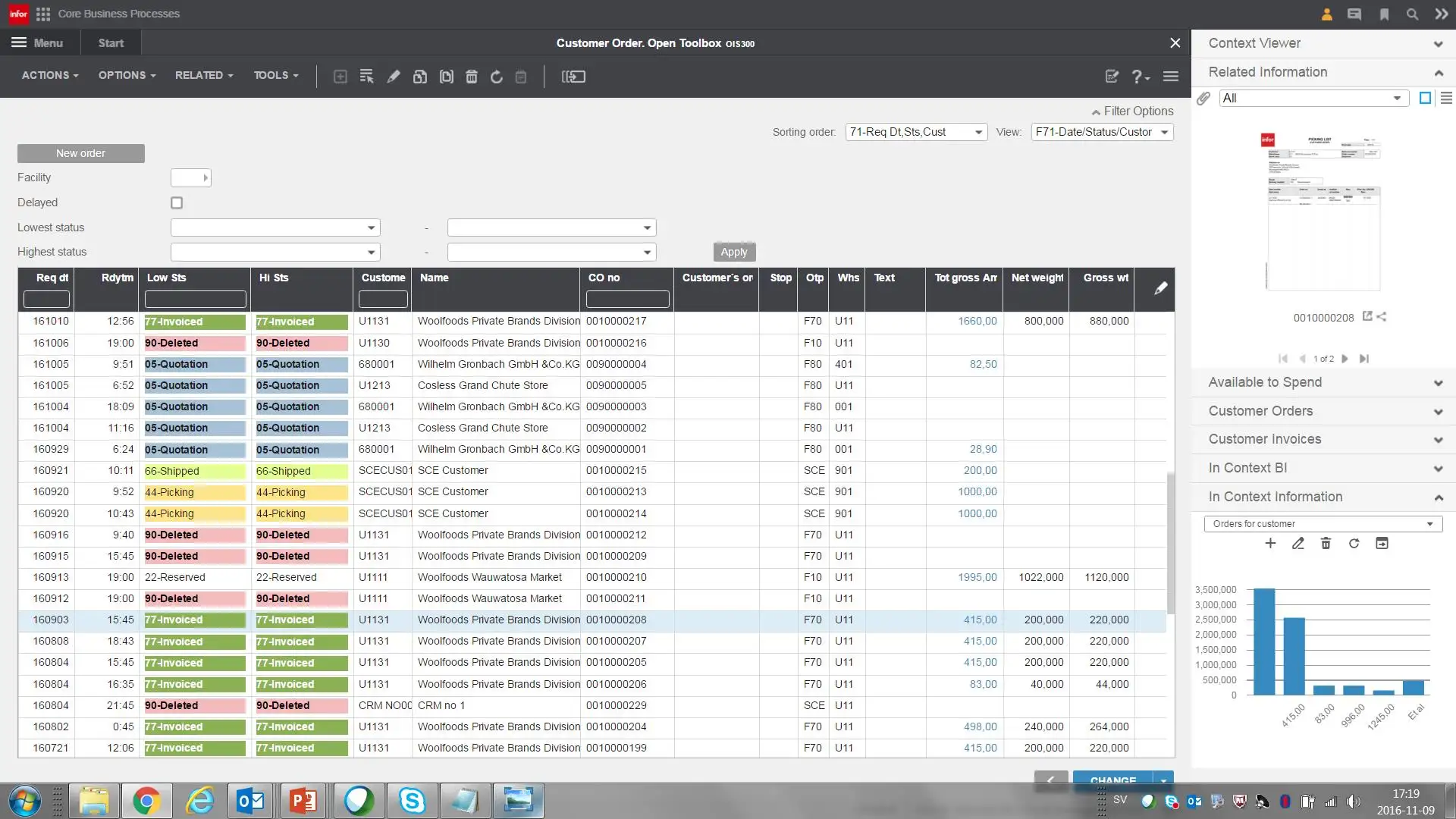The height and width of the screenshot is (819, 1456).
Task: Tick the Delayed checkbox
Action: (x=177, y=202)
